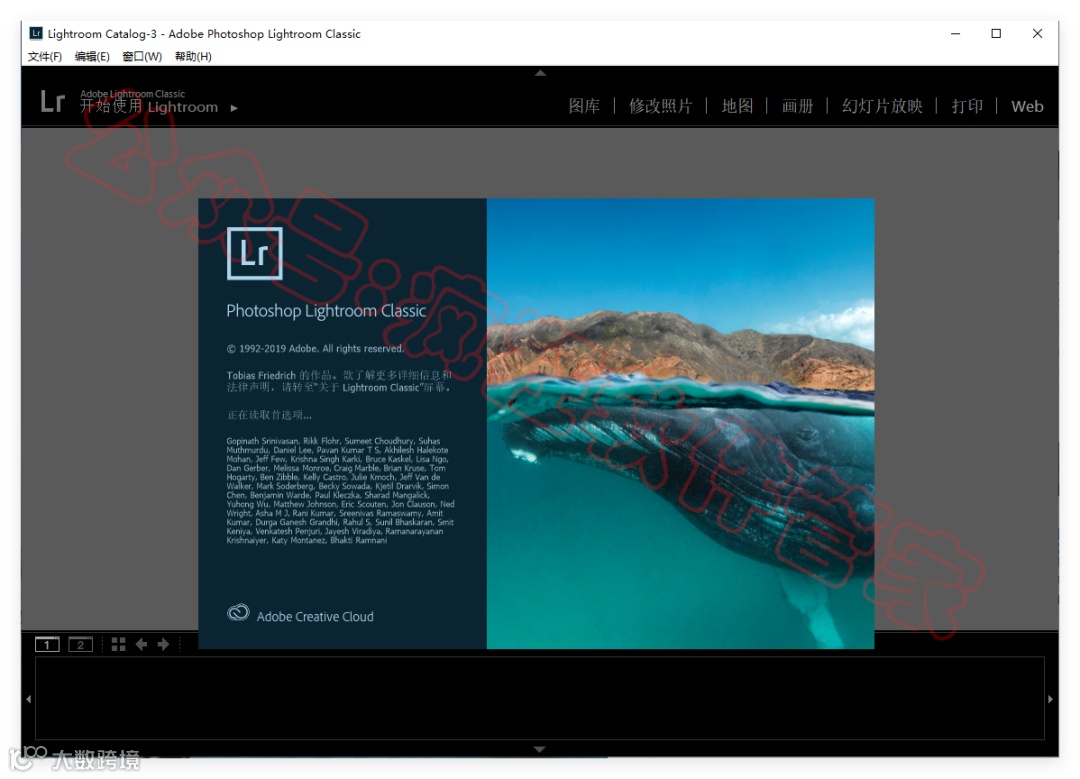Image resolution: width=1080 pixels, height=779 pixels.
Task: Switch to the 打印 module
Action: (x=967, y=106)
